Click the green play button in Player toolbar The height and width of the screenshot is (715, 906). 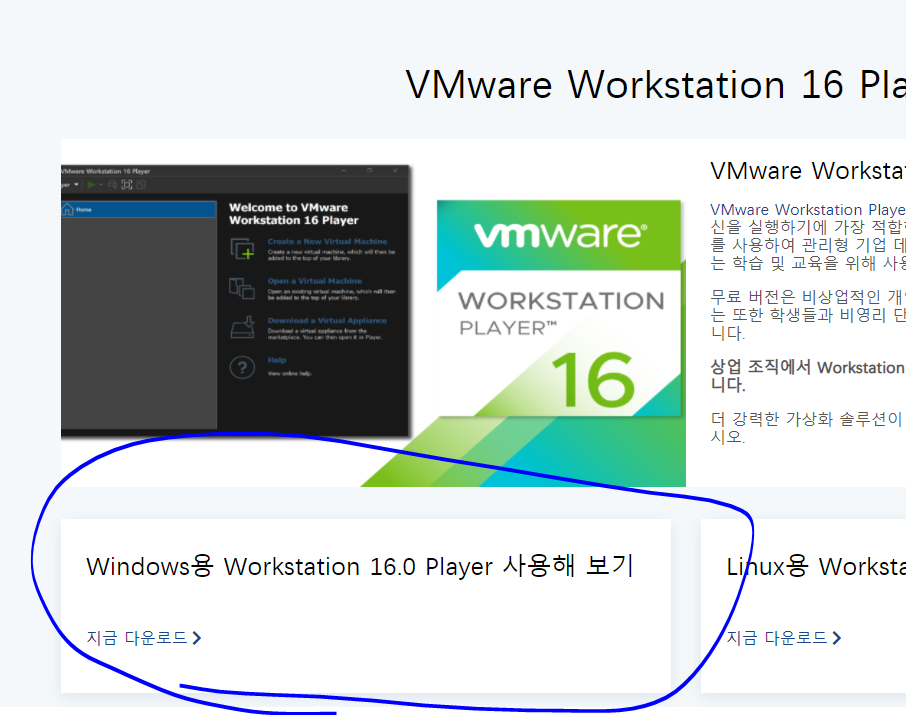pos(91,184)
